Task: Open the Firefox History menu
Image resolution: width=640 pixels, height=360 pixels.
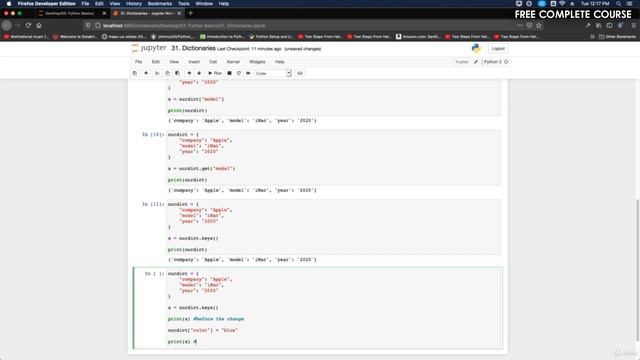Action: pos(133,4)
